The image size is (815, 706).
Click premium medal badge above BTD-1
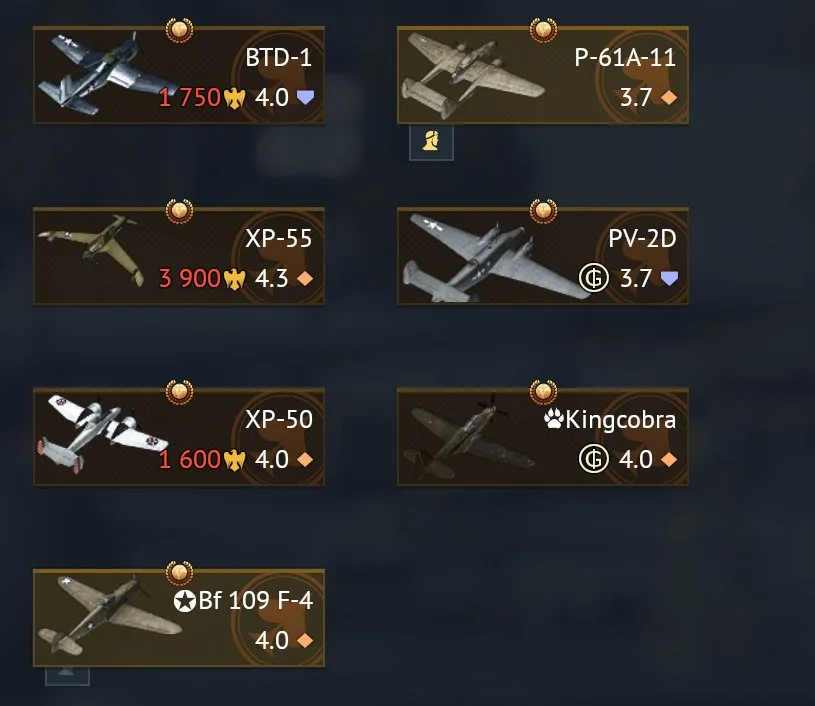coord(179,30)
